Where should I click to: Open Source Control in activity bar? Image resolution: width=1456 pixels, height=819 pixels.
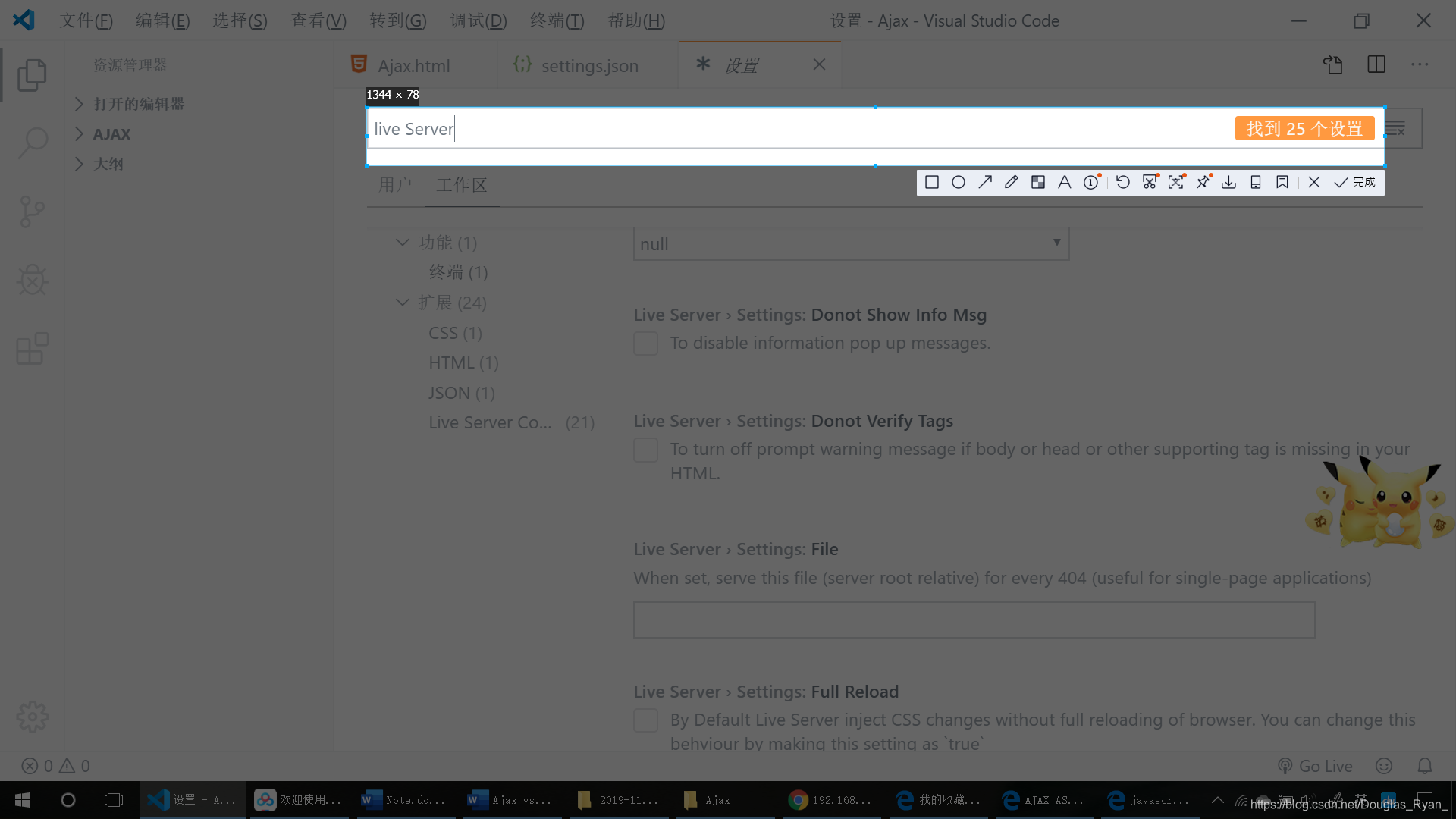pos(32,212)
